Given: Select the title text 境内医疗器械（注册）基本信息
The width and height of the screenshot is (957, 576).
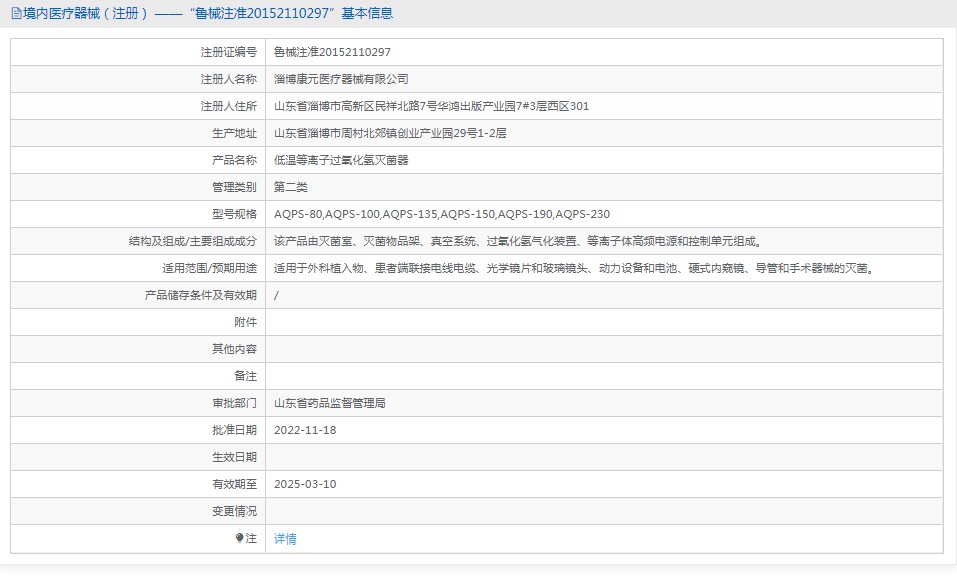Looking at the screenshot, I should [x=208, y=13].
